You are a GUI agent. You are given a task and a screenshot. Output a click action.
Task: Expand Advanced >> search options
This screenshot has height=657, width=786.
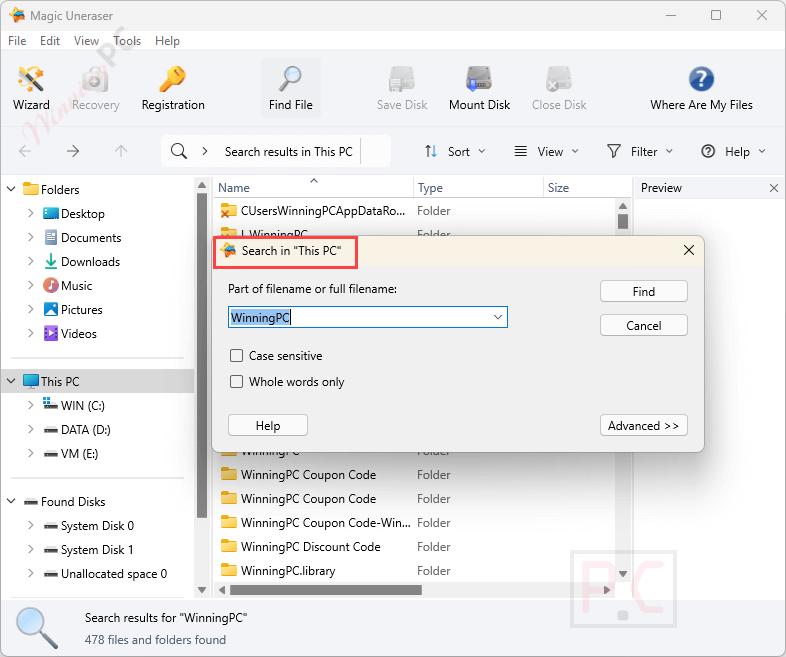pos(644,425)
